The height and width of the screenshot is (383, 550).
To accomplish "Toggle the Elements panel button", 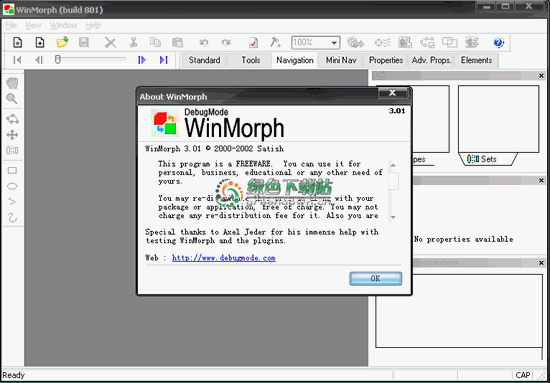I will coord(476,60).
